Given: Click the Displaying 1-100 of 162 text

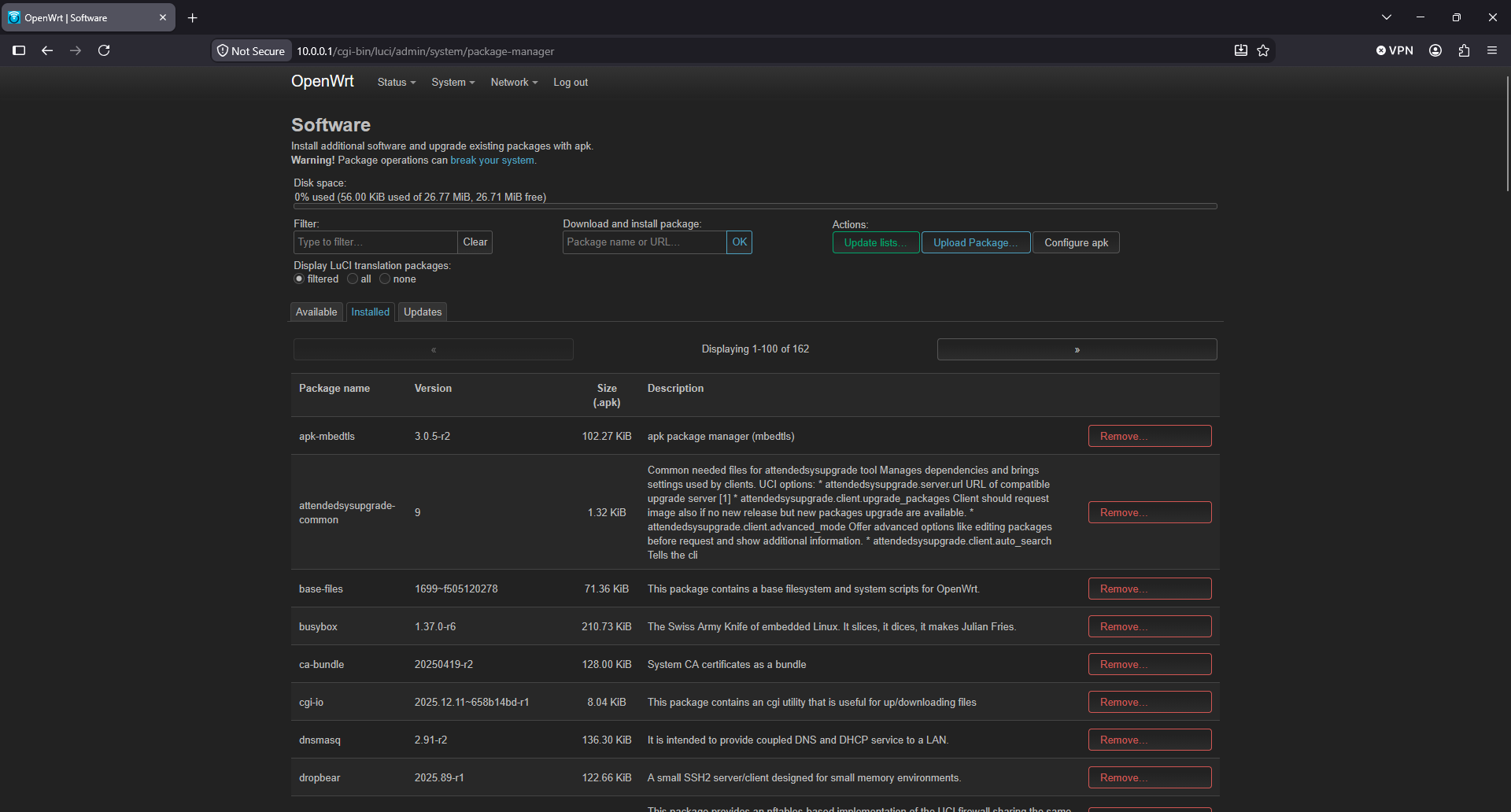Looking at the screenshot, I should click(x=755, y=349).
